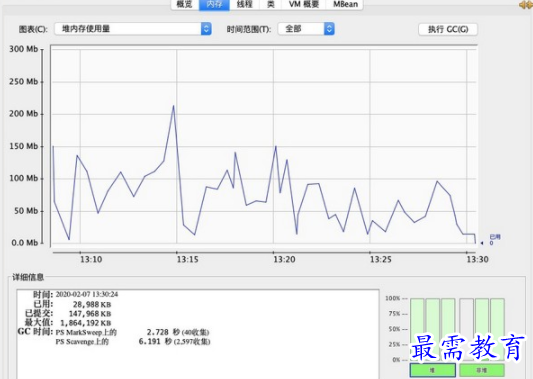This screenshot has width=533, height=379.
Task: Click the PS MarkSweep上的 GC entry
Action: (x=86, y=332)
